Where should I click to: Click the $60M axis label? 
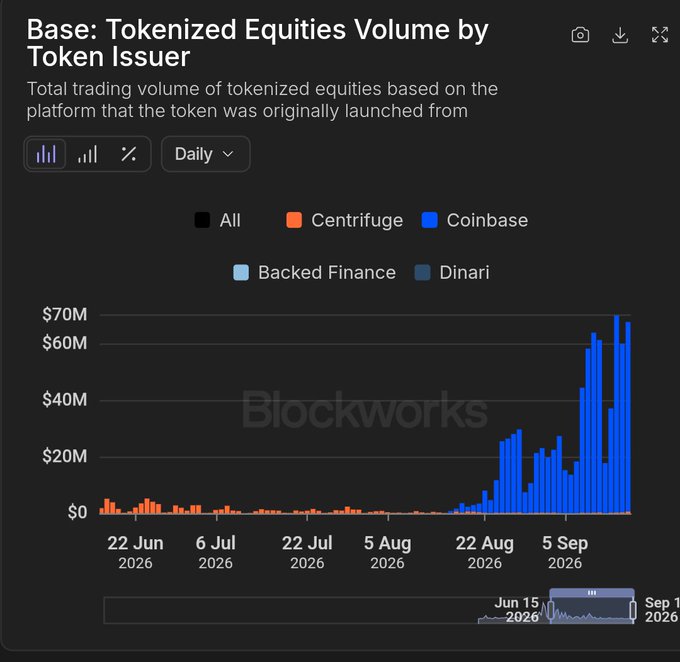point(65,343)
